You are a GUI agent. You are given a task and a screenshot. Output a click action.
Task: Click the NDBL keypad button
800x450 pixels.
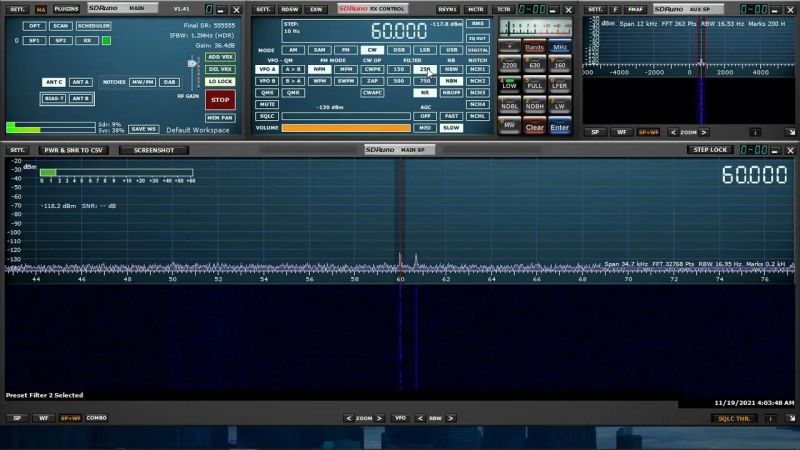pyautogui.click(x=509, y=106)
